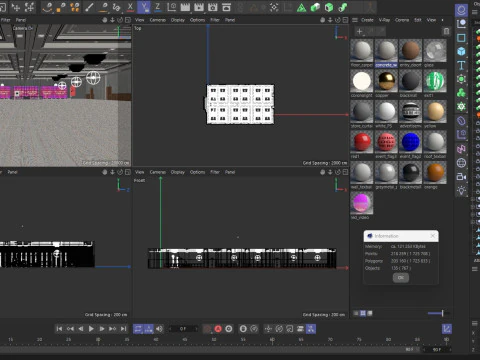480x360 pixels.
Task: Open Edit Render Settings clapperboard with gear
Action: [213, 7]
